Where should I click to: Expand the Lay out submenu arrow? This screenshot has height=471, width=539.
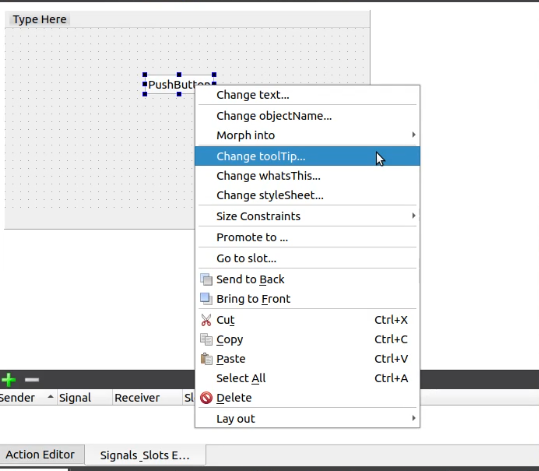coord(414,418)
